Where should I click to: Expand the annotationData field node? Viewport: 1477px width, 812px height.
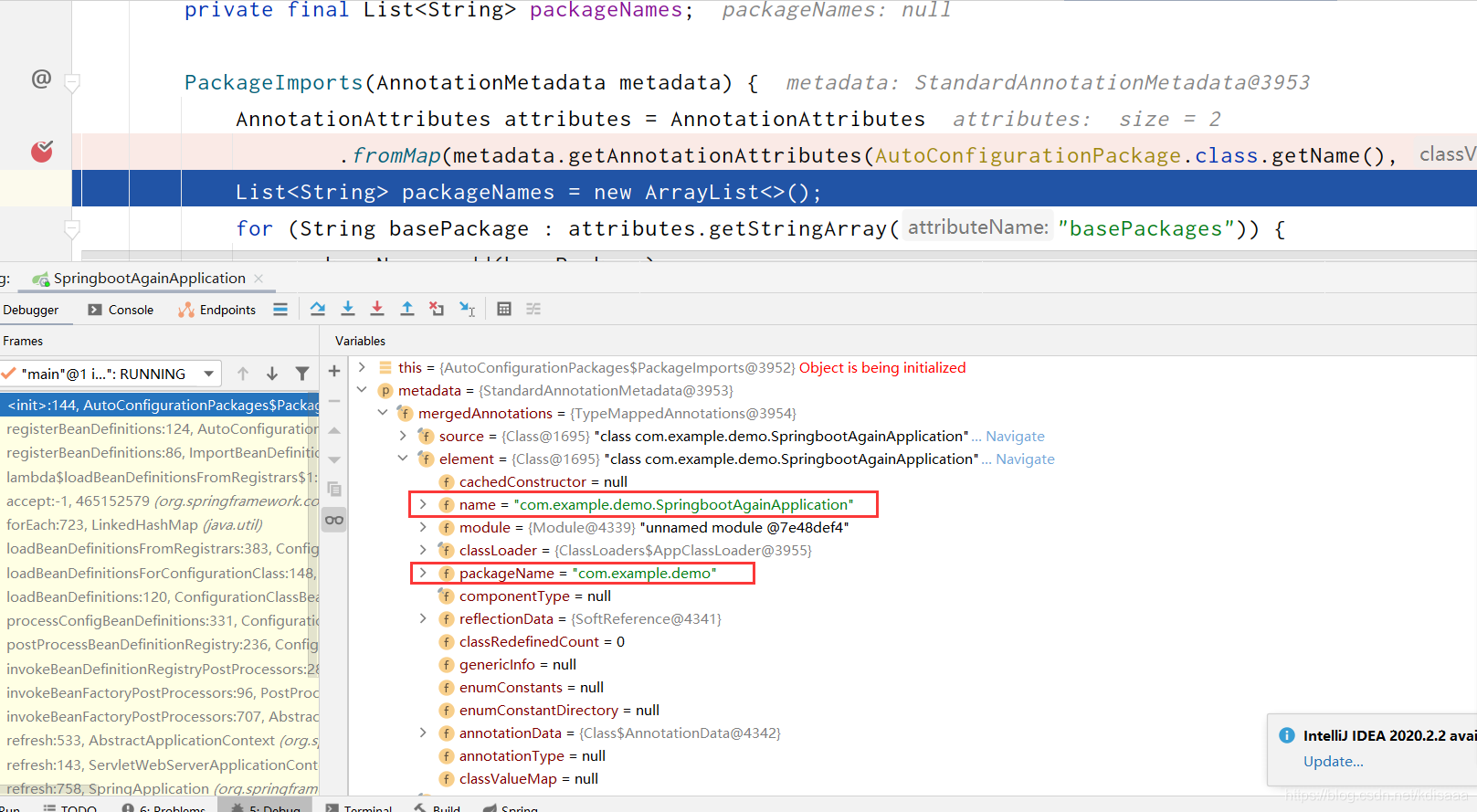coord(423,733)
